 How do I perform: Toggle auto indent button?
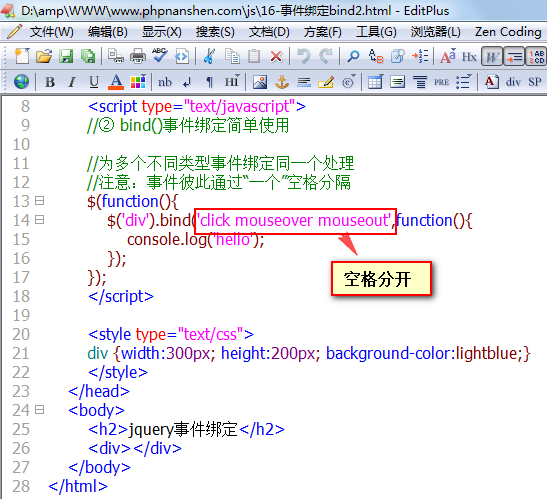coord(514,56)
